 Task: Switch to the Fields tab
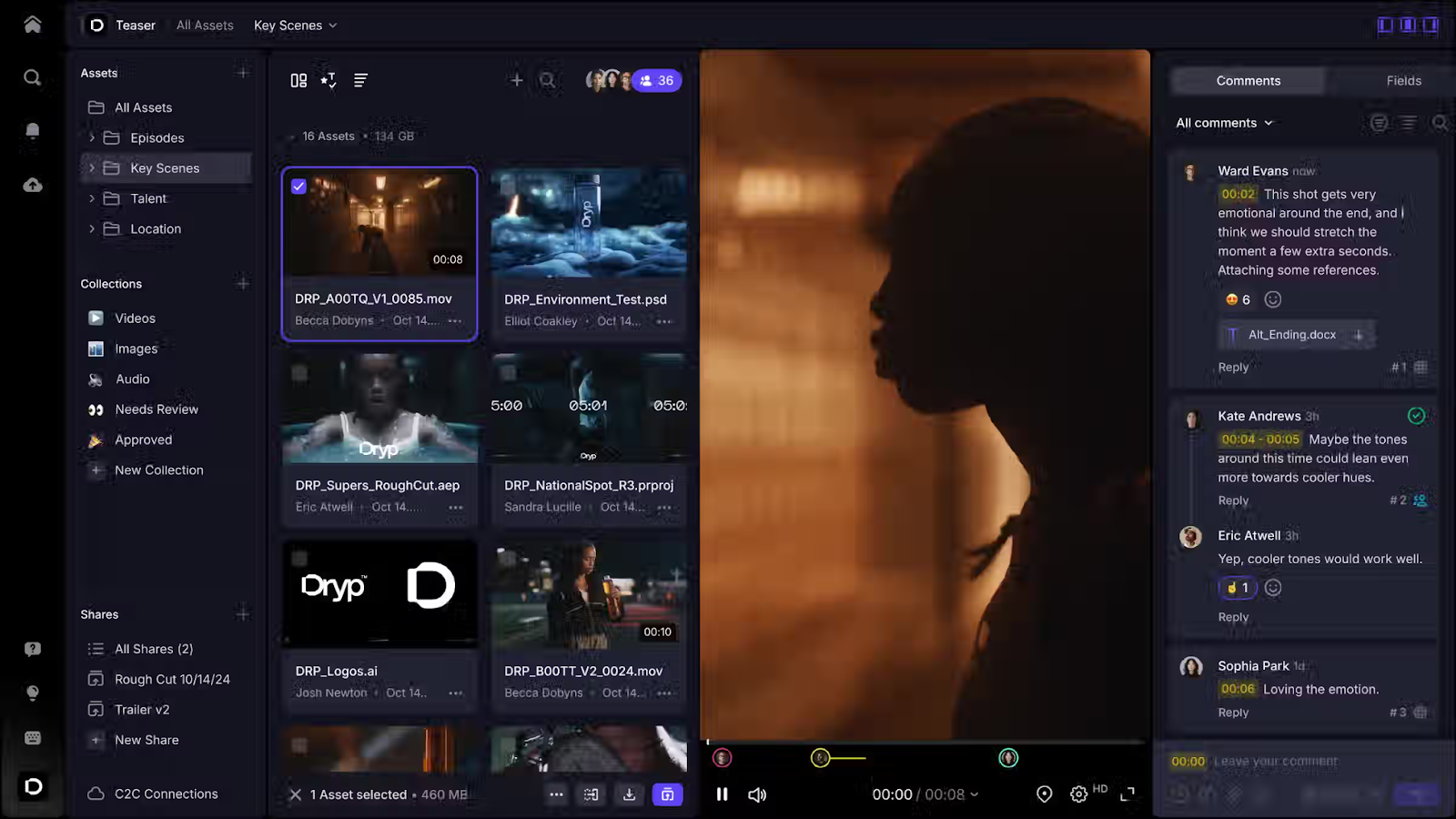pyautogui.click(x=1404, y=80)
